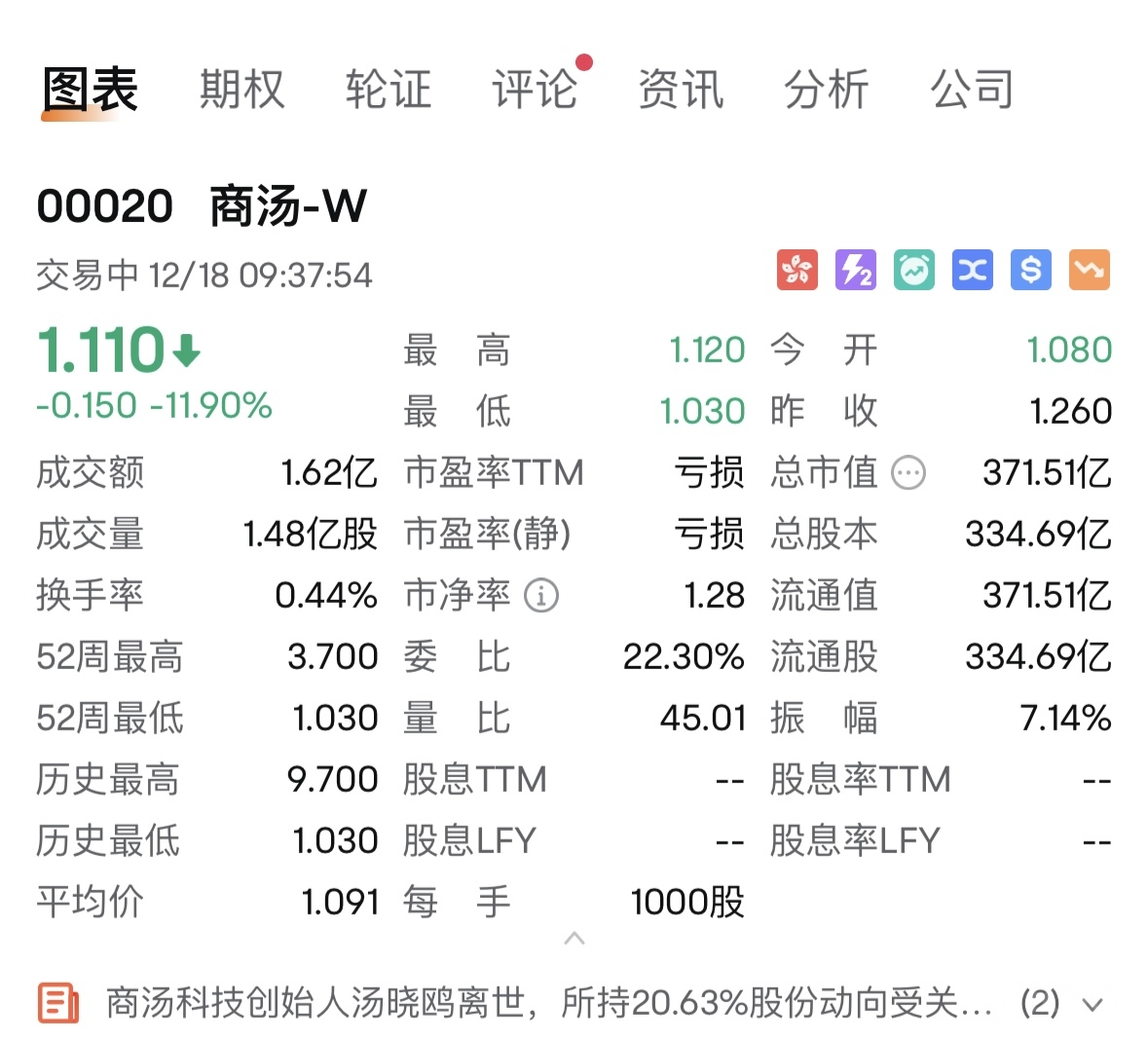Screen dimensions: 1148x1042
Task: Open the 评论 tab with red dot
Action: click(535, 88)
